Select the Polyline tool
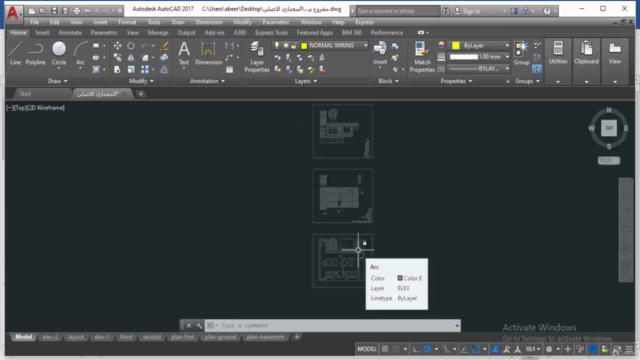This screenshot has width=640, height=360. (x=36, y=53)
